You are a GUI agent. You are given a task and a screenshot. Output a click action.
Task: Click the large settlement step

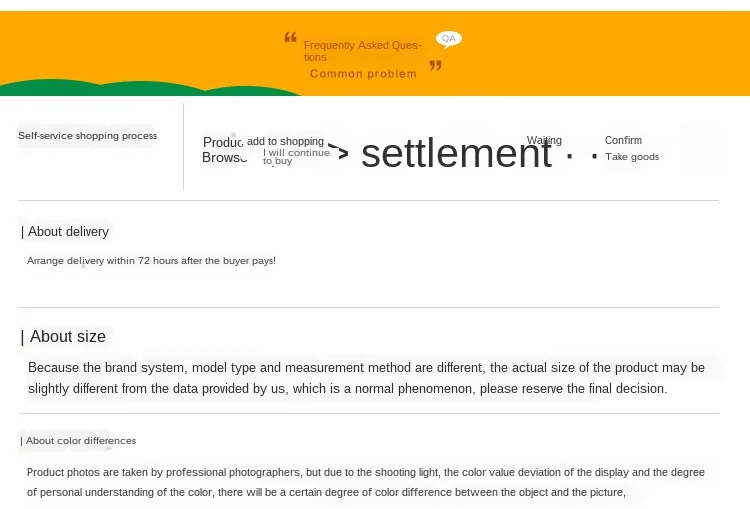456,153
